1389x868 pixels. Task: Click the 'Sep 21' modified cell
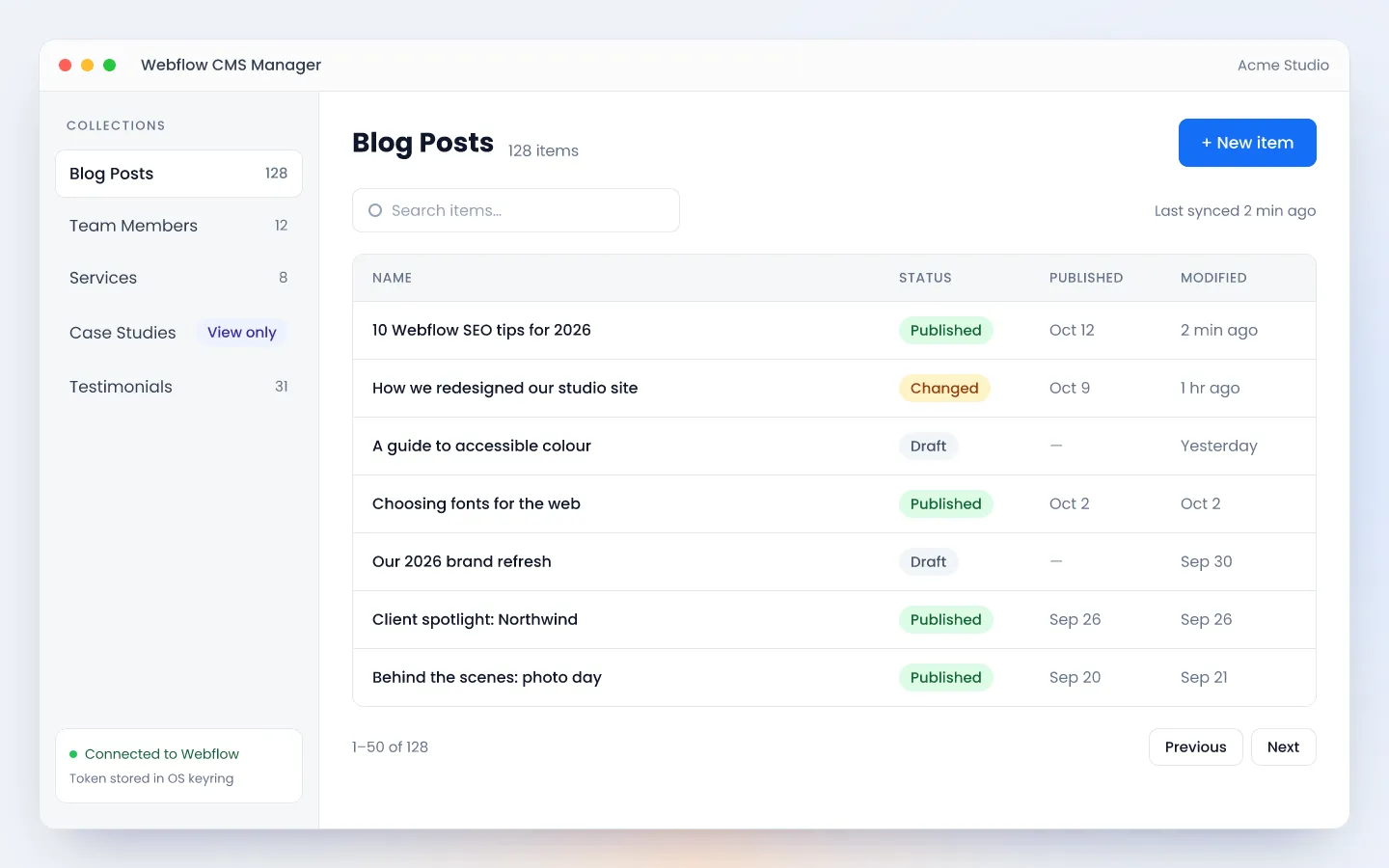pyautogui.click(x=1204, y=677)
